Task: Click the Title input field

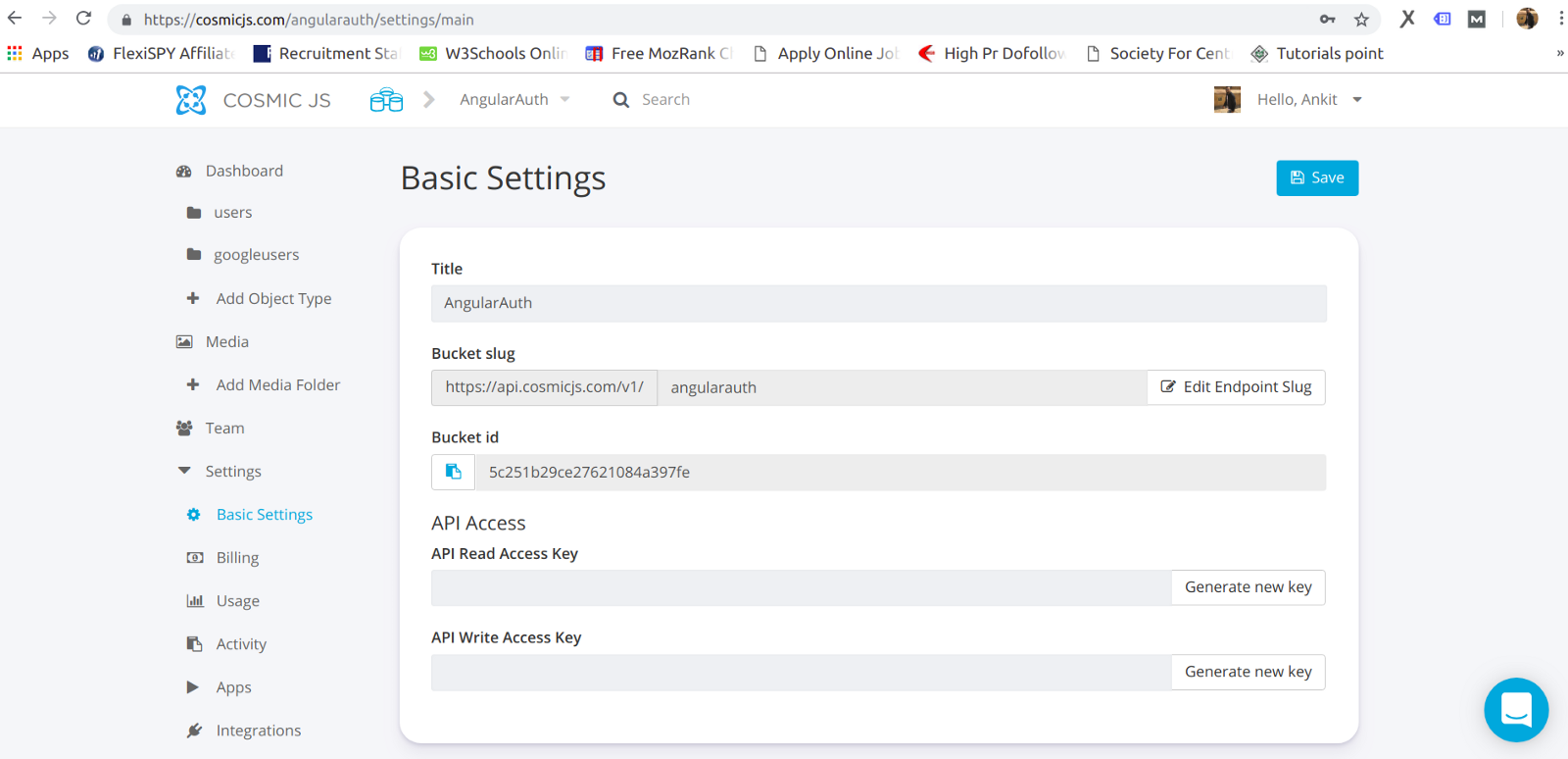Action: 878,303
